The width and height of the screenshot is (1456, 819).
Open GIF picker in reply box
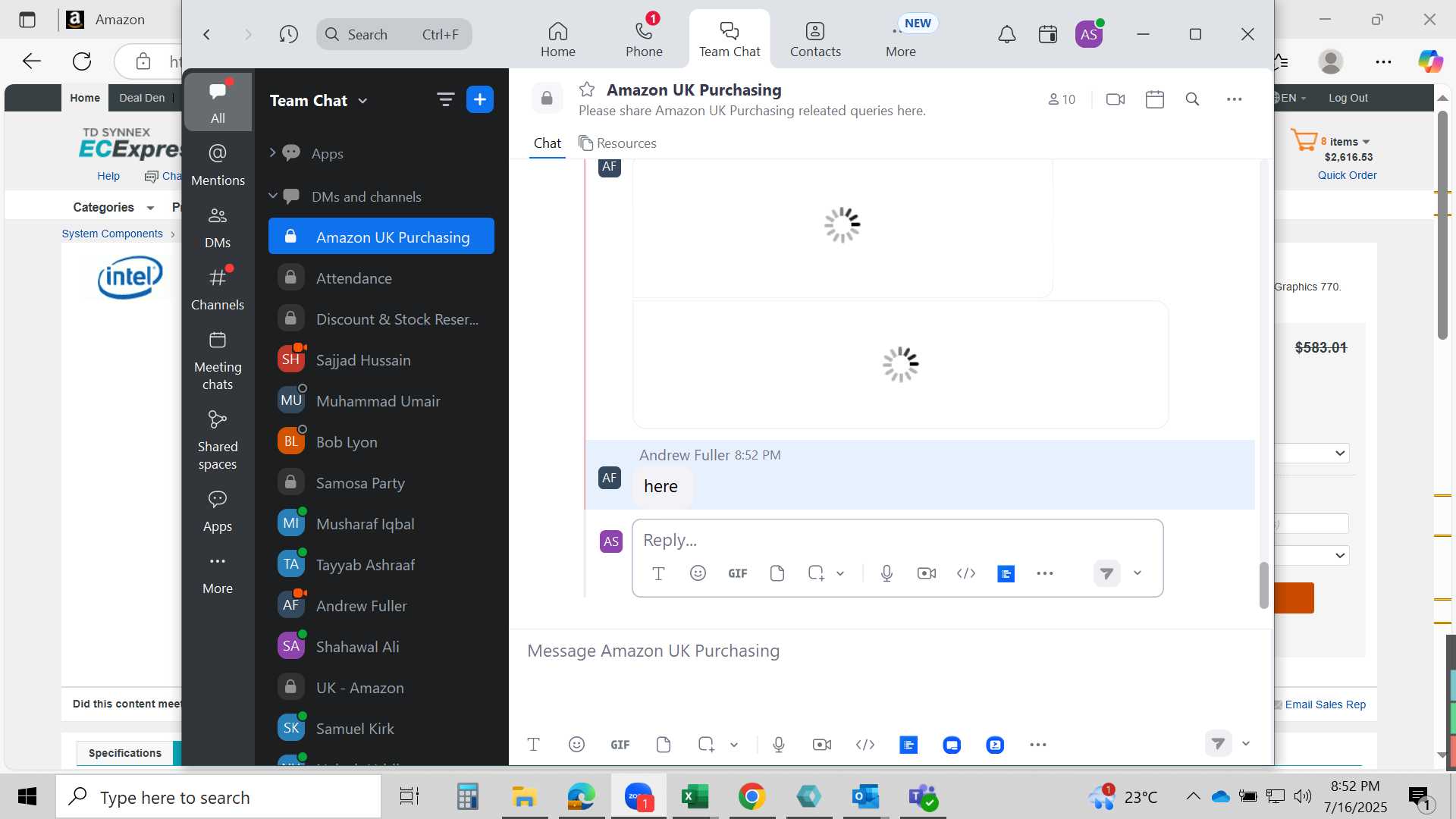737,573
